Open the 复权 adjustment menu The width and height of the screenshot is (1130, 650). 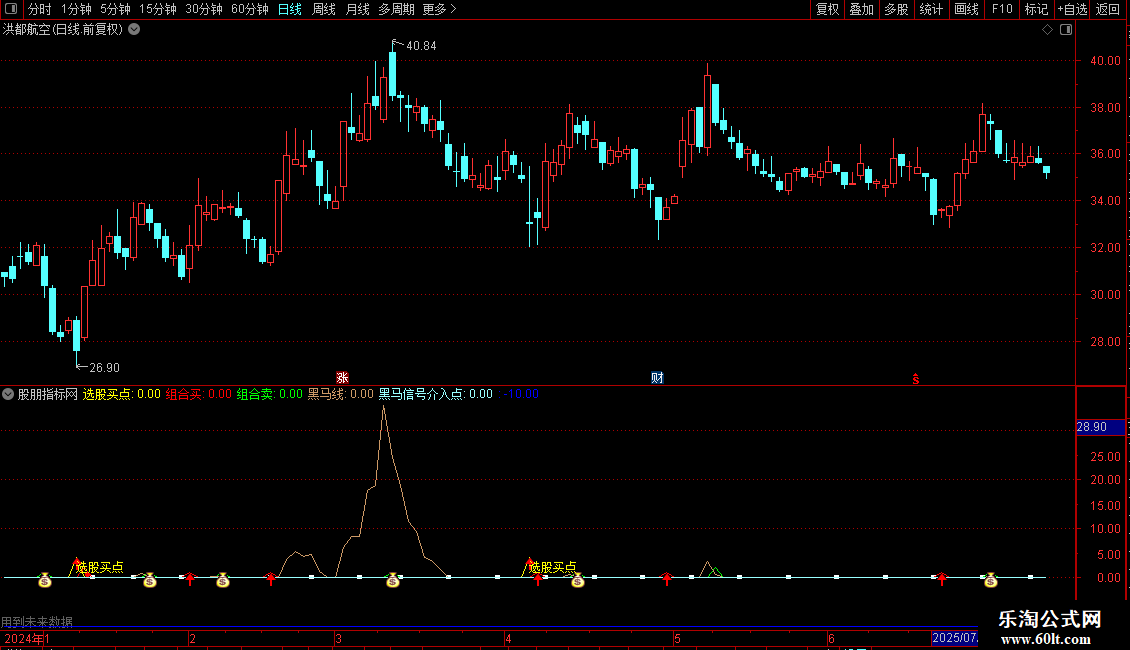pos(827,9)
